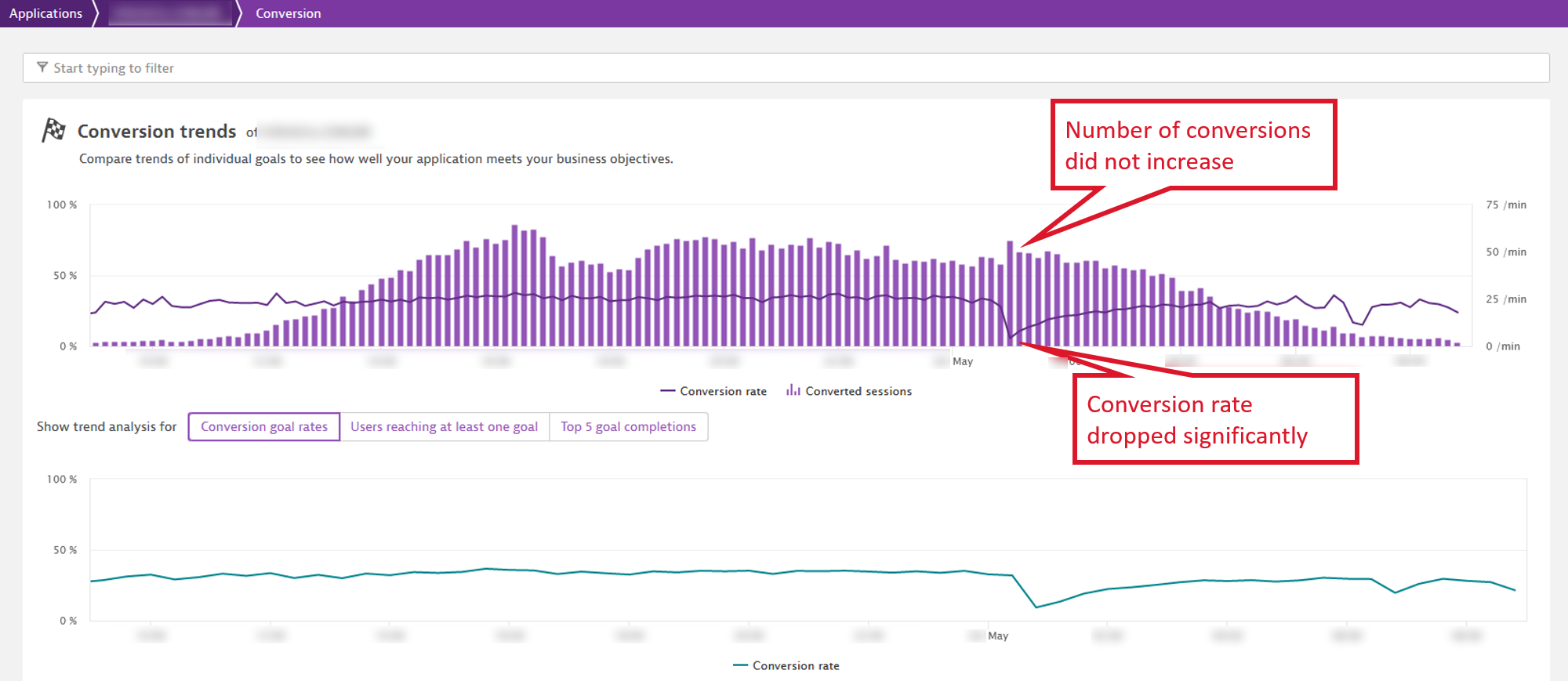Click the bar chart icon beside Converted sessions

point(793,390)
